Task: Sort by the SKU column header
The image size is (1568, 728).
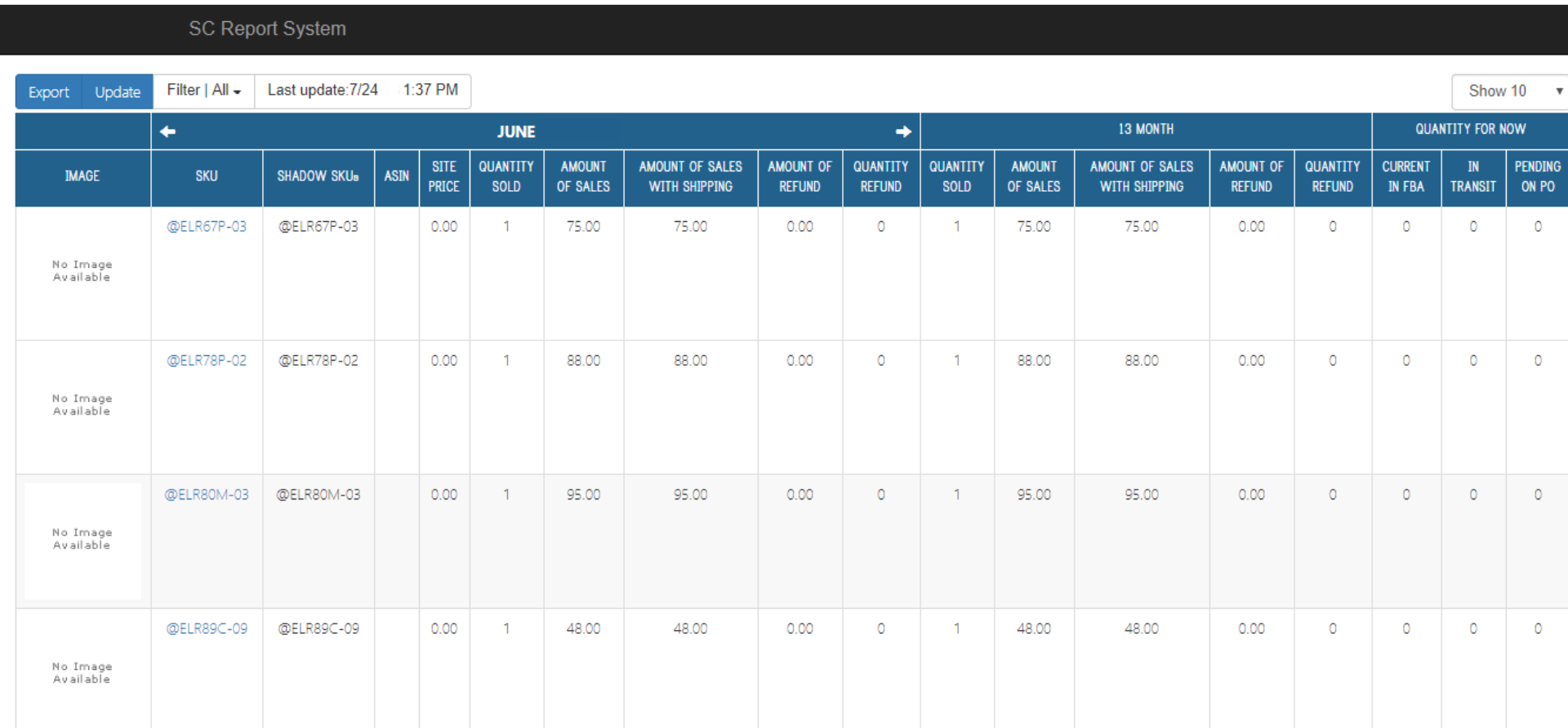Action: click(x=207, y=176)
